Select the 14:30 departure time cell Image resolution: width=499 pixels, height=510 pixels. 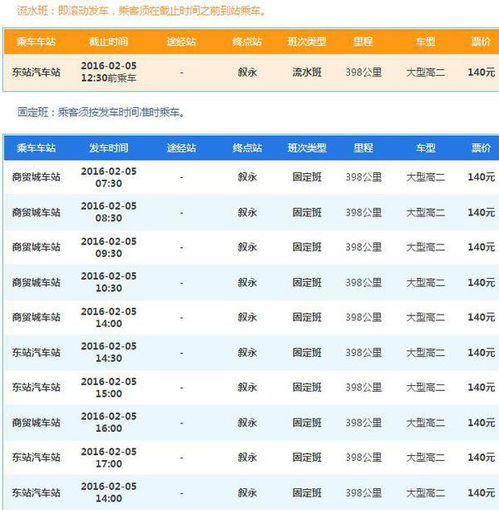coord(109,352)
